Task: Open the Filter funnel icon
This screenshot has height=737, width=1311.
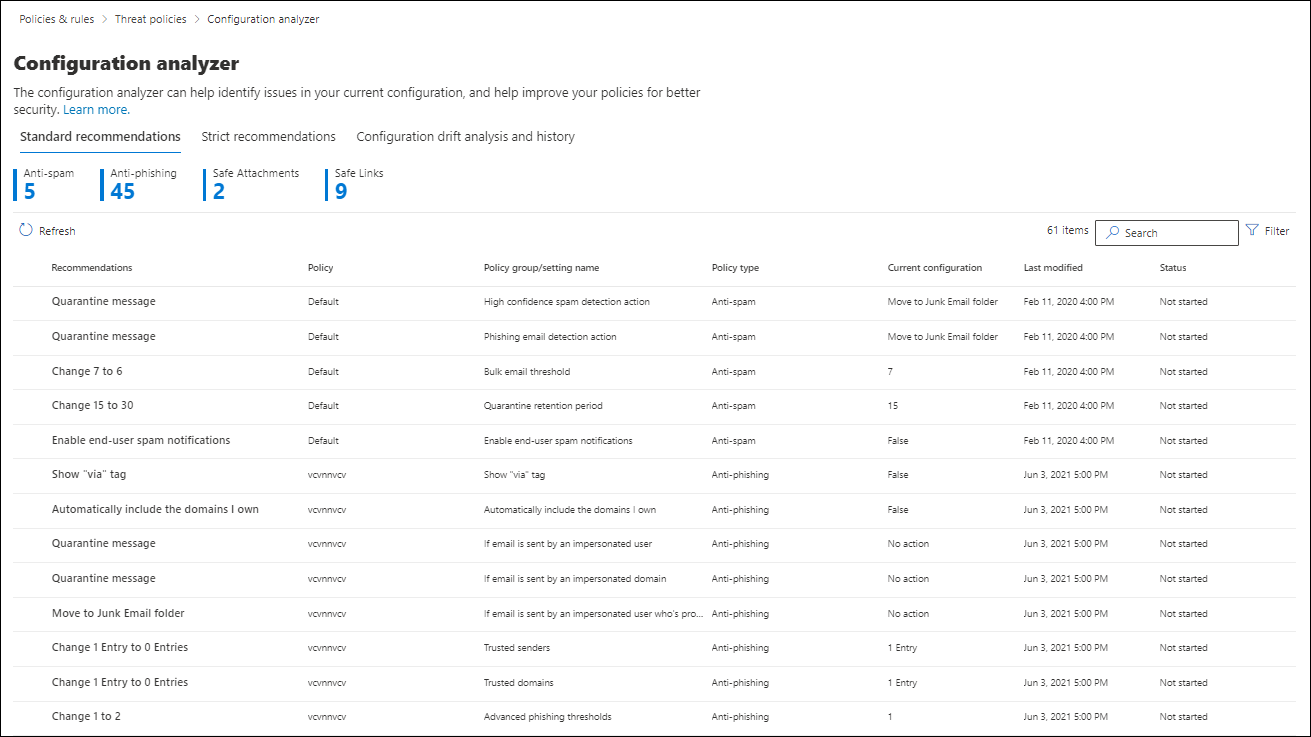Action: (1252, 231)
